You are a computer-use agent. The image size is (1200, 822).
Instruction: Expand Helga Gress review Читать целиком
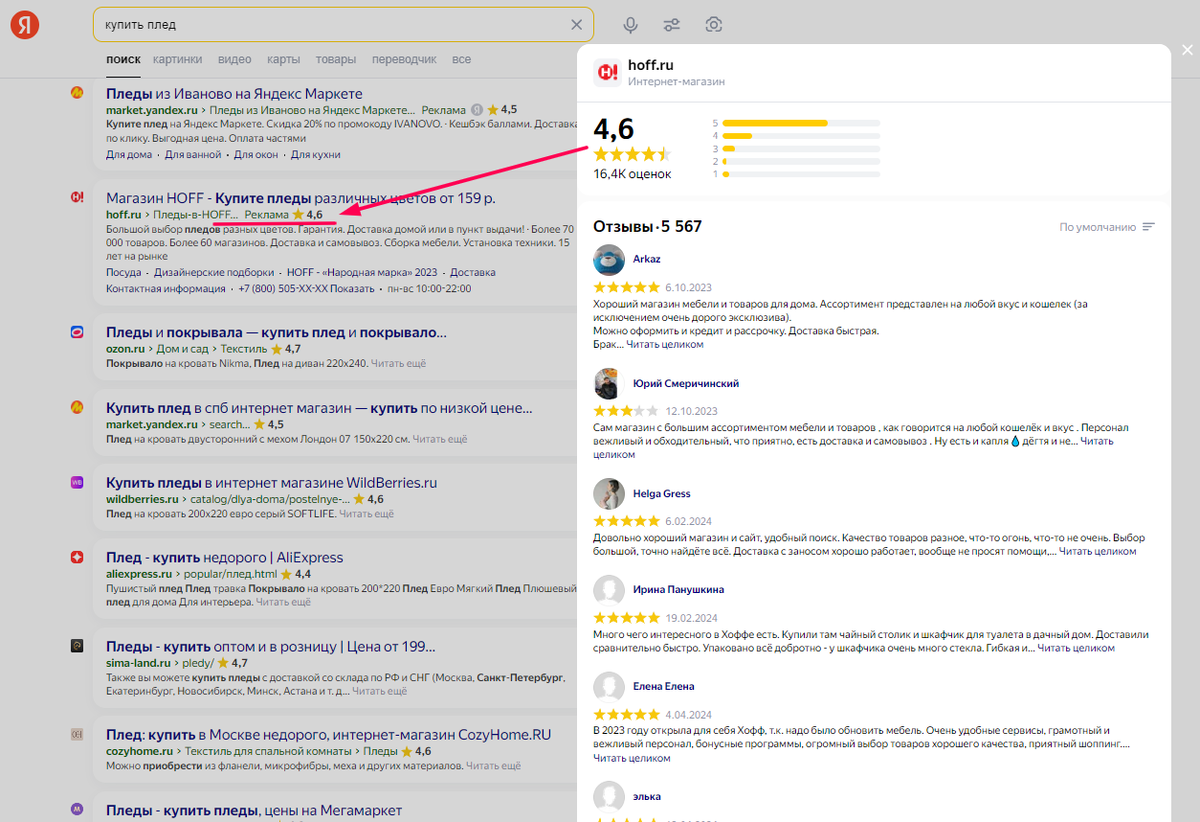(x=1098, y=551)
